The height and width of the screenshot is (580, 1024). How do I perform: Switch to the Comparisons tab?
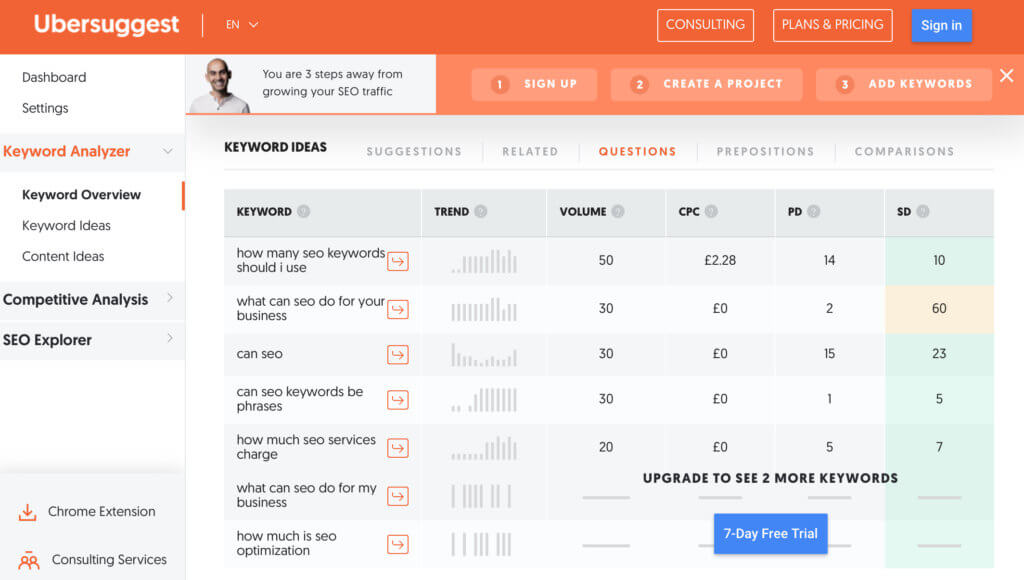pyautogui.click(x=904, y=152)
